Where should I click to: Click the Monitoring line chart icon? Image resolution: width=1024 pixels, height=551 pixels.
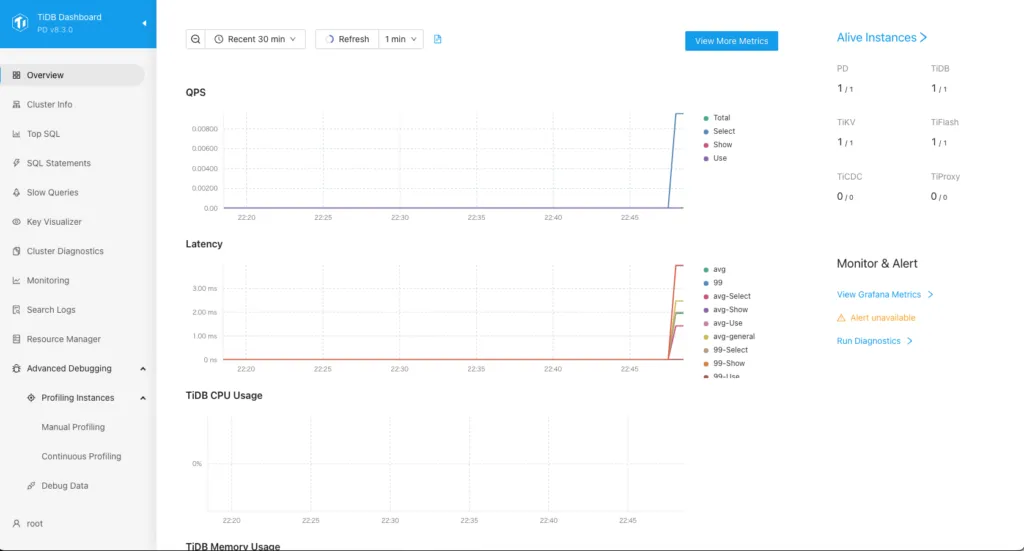16,281
